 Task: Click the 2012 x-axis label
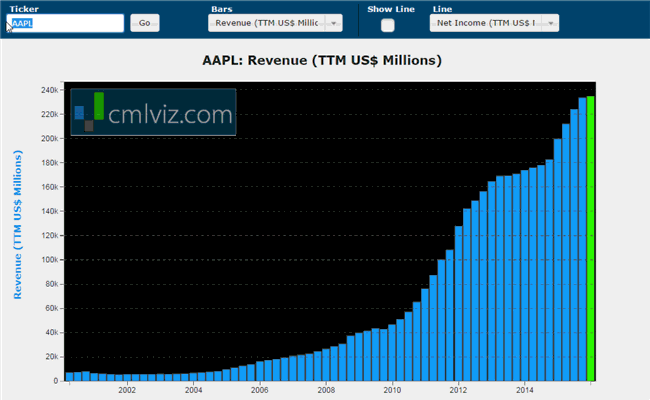(x=458, y=390)
